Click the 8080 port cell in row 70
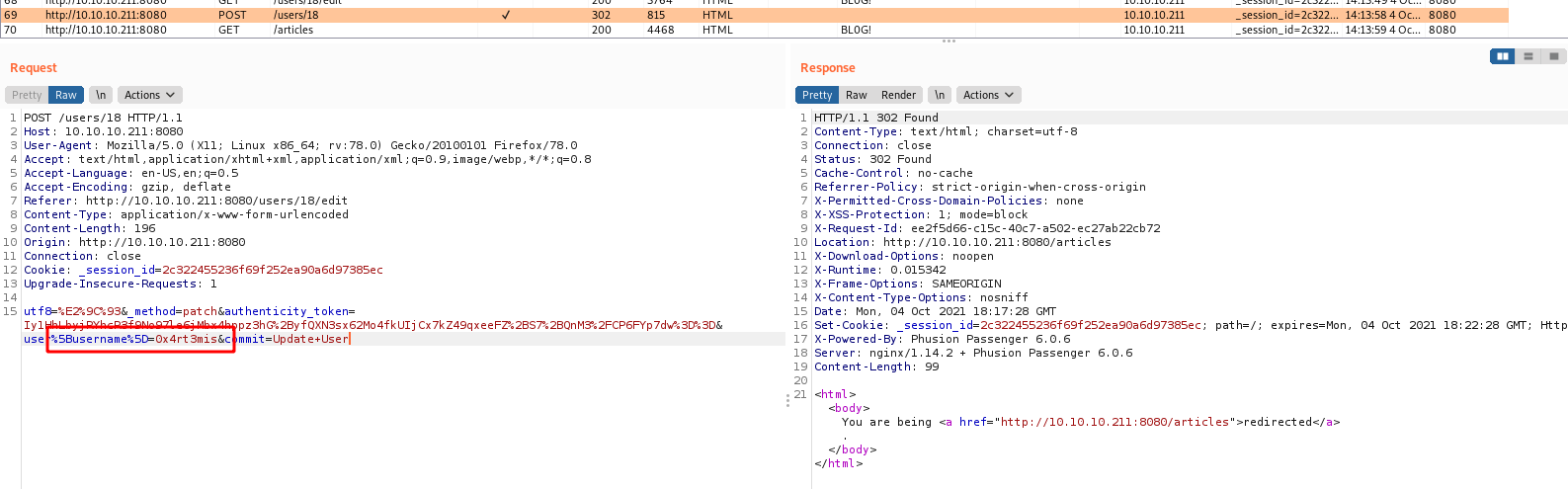Screen dimensions: 1568x489 [x=1443, y=30]
